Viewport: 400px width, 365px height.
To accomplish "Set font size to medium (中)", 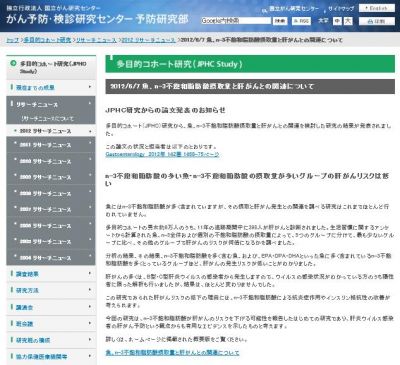I will tap(338, 21).
